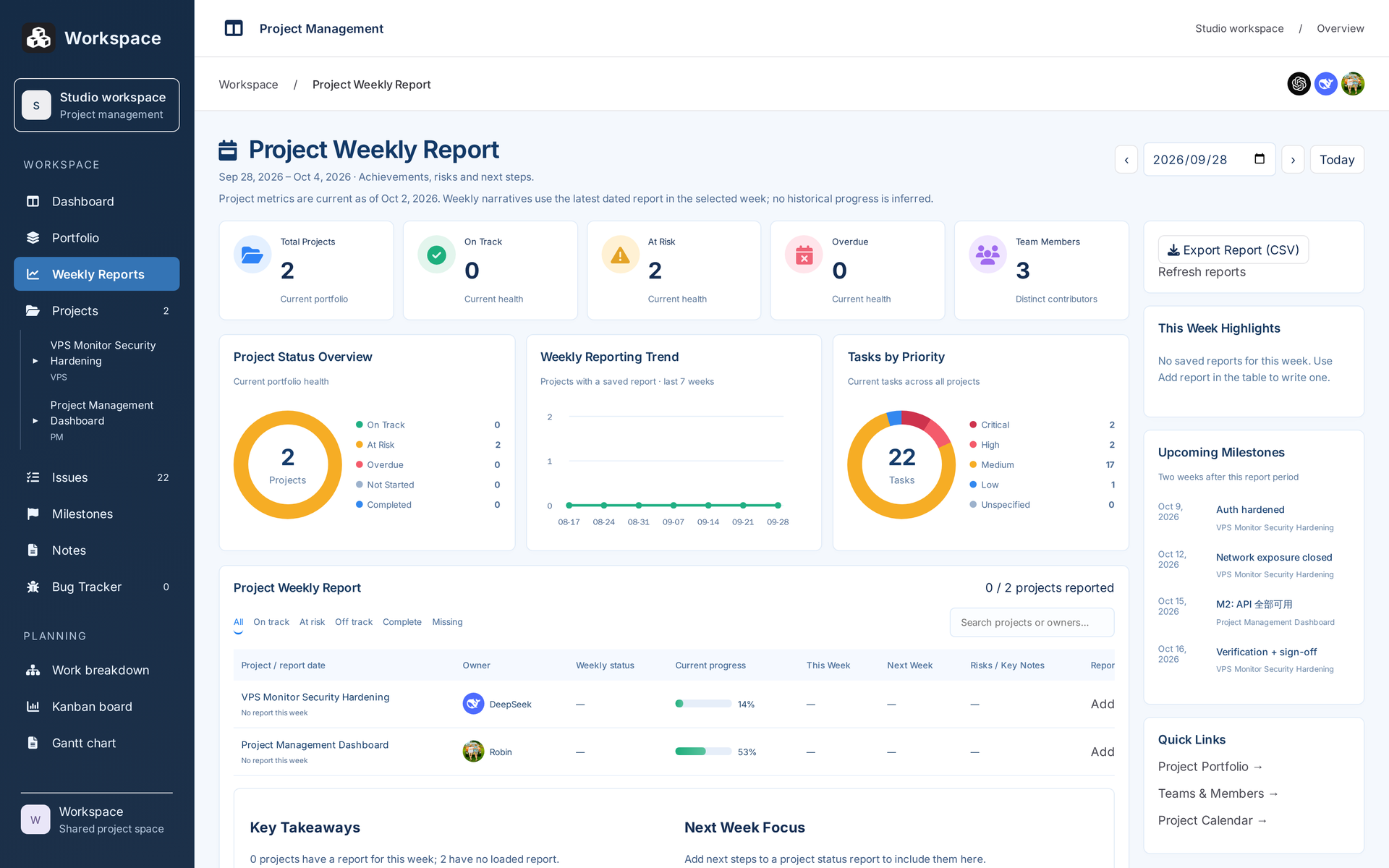Filter reports by On track
Image resolution: width=1389 pixels, height=868 pixels.
(271, 622)
